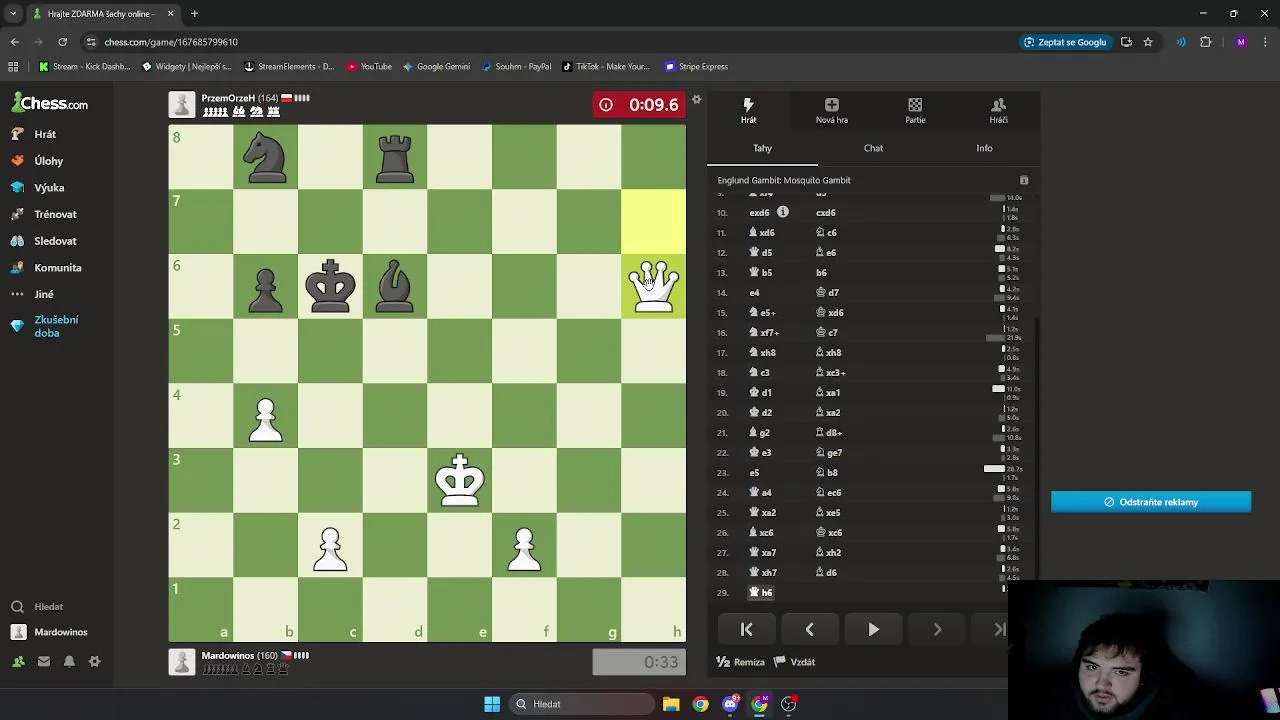
Task: Select move 29 Qh6 in move list
Action: pyautogui.click(x=761, y=592)
